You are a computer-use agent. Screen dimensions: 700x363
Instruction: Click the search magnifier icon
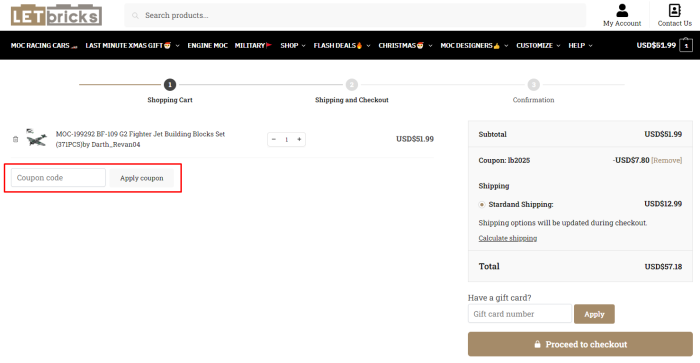click(135, 16)
